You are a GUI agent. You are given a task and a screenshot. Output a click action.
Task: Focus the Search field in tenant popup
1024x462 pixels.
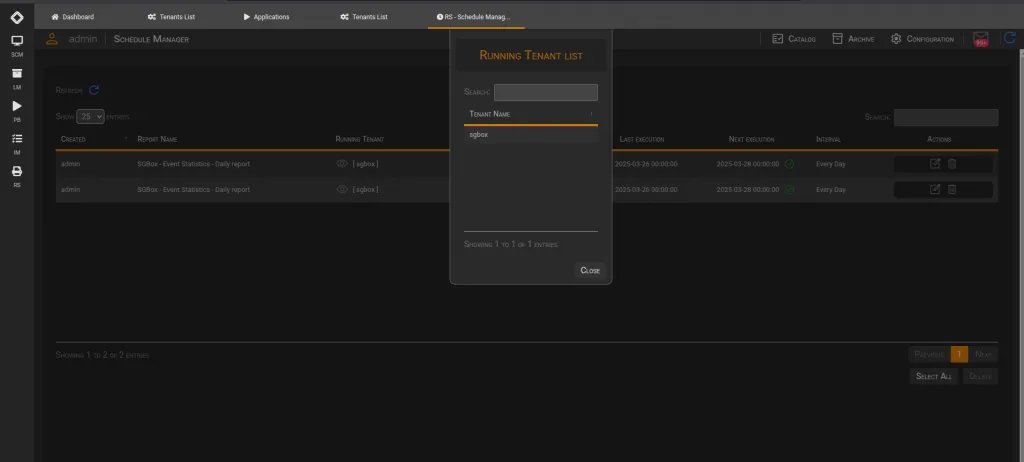[545, 92]
